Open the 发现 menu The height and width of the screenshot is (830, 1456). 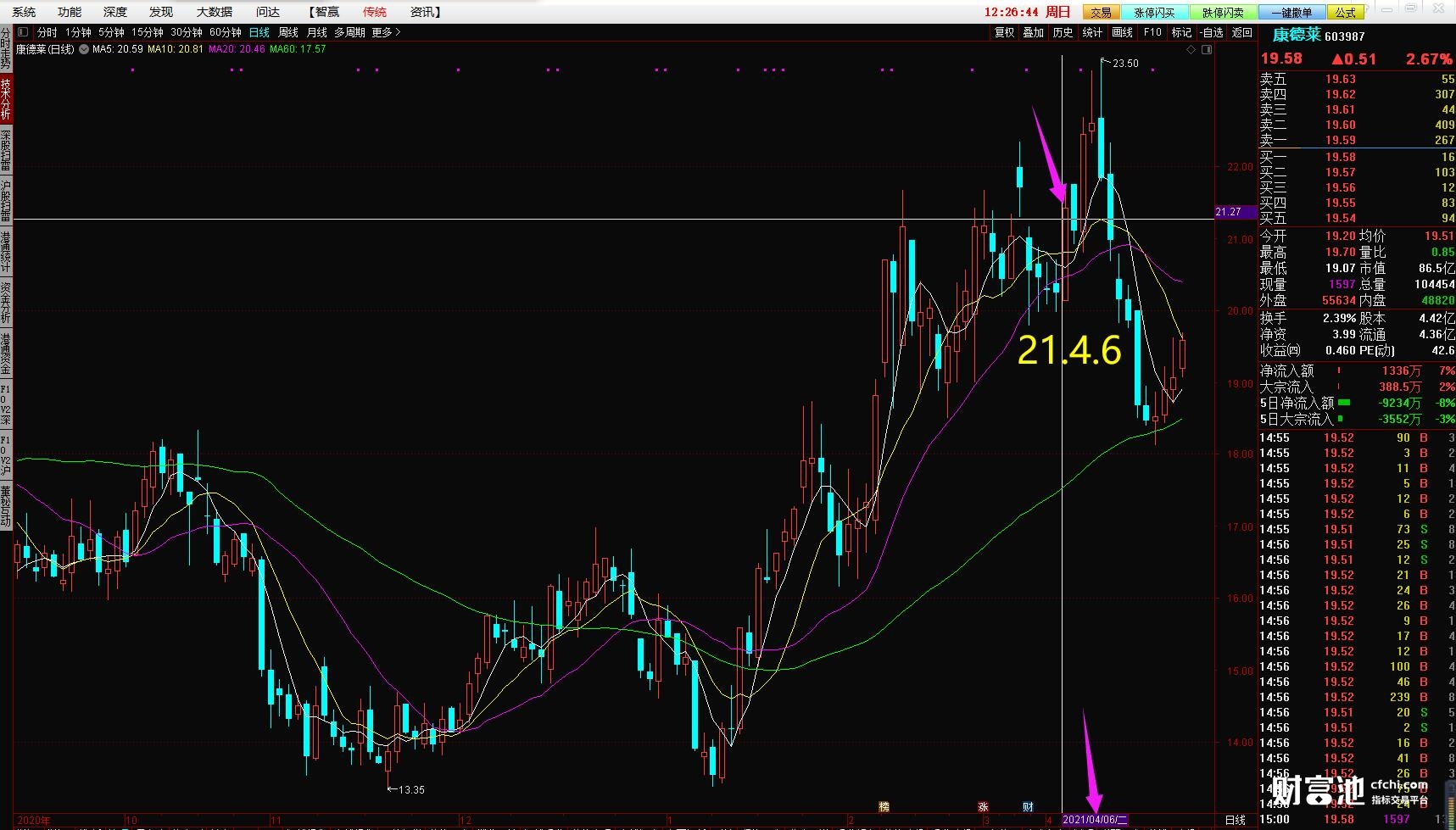pos(161,12)
